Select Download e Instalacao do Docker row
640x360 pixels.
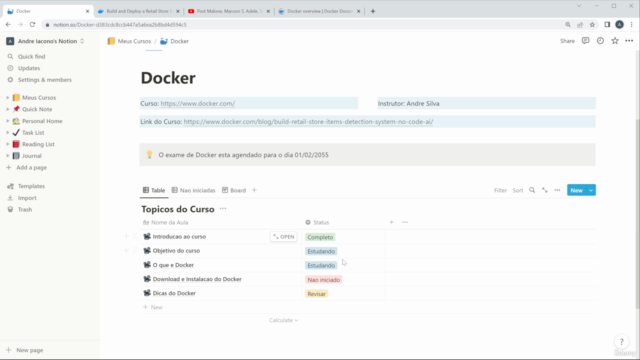[x=197, y=279]
